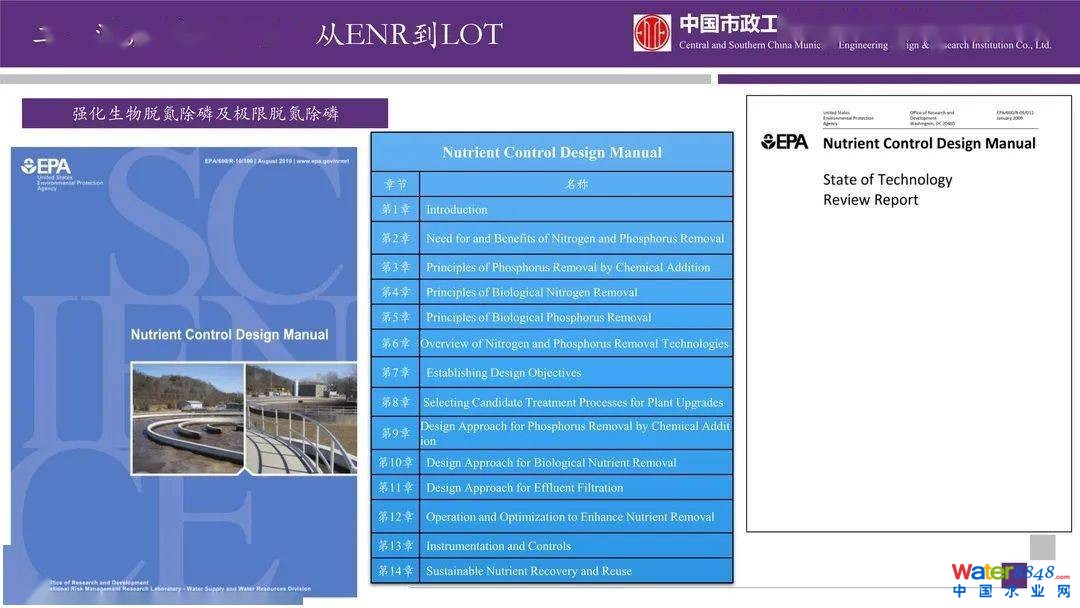Click the red China Municipal Engineering logo
Screen dimensions: 1080x608
click(x=652, y=33)
